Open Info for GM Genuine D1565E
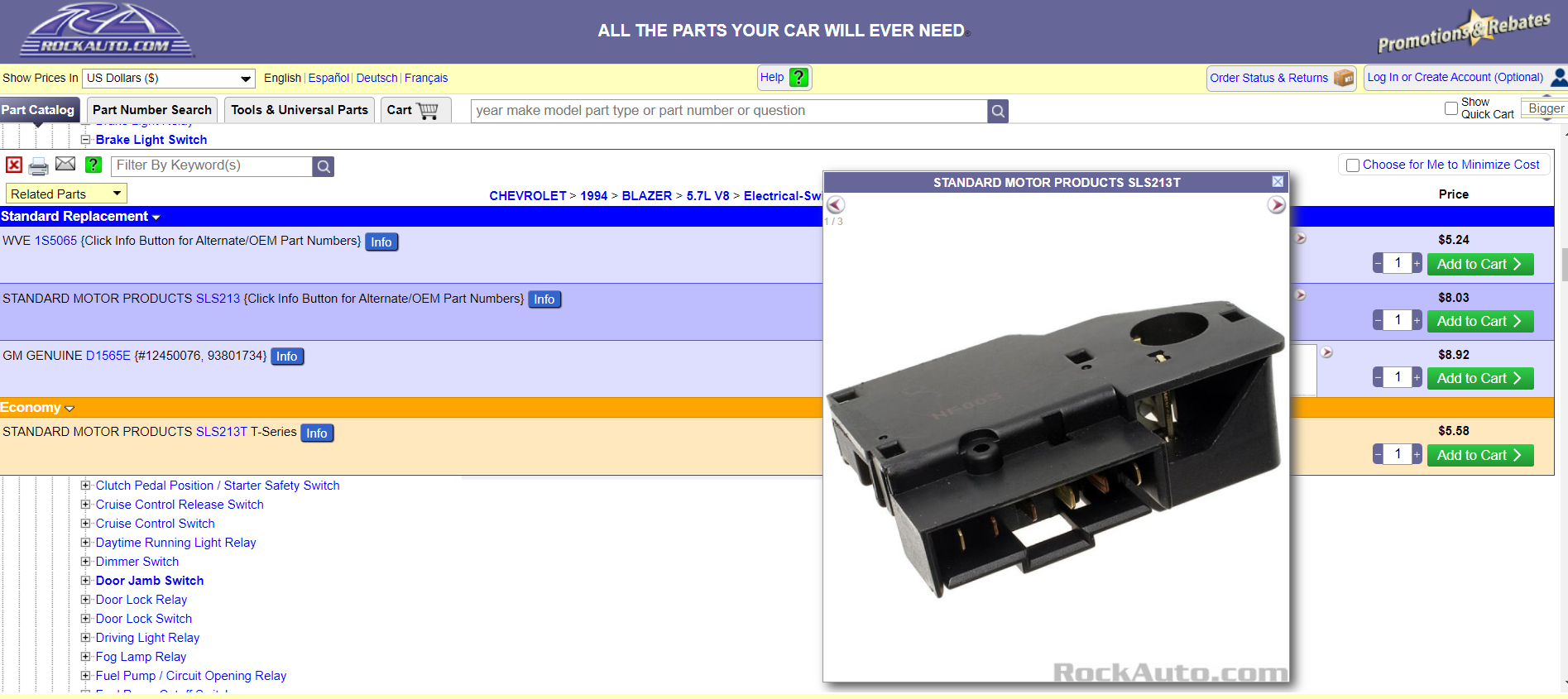The width and height of the screenshot is (1568, 699). 287,357
